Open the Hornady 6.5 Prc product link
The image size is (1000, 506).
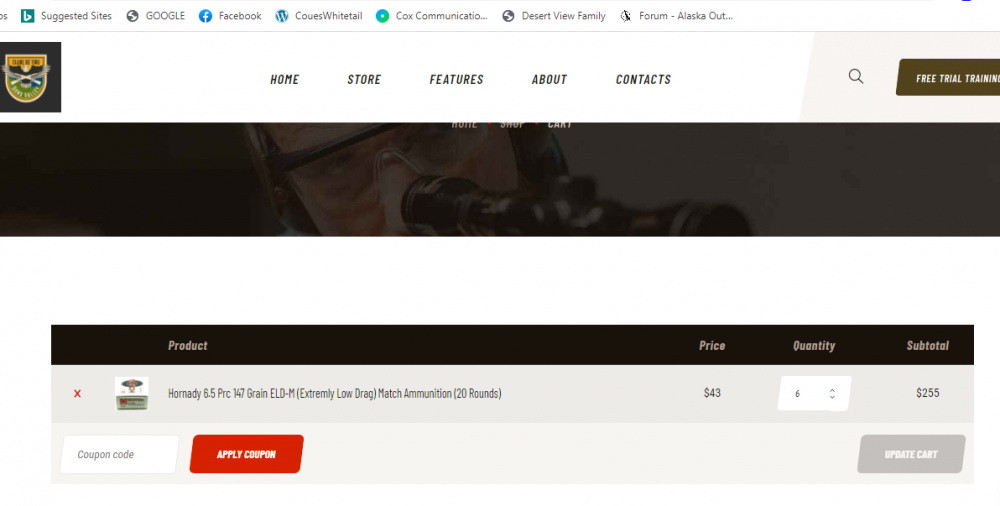334,394
